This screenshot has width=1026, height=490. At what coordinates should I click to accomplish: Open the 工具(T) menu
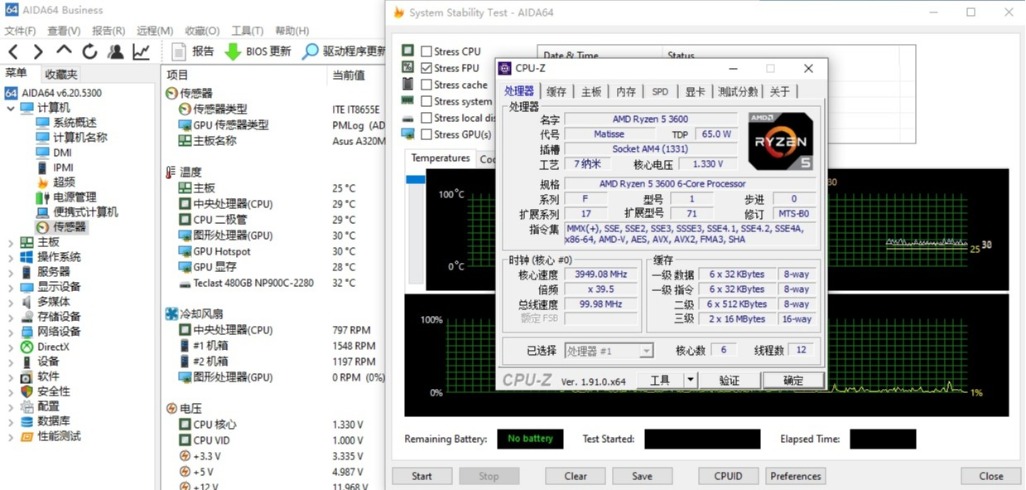[x=247, y=31]
